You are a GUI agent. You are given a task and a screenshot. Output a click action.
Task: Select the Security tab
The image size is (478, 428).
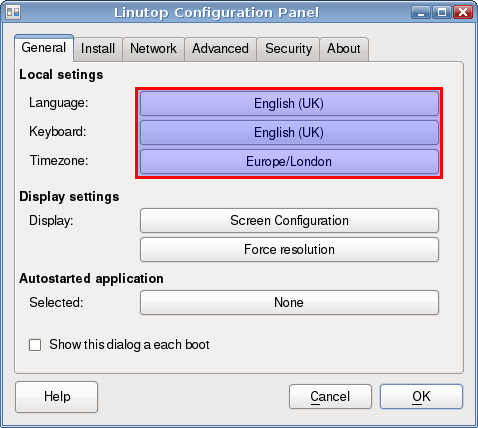288,49
